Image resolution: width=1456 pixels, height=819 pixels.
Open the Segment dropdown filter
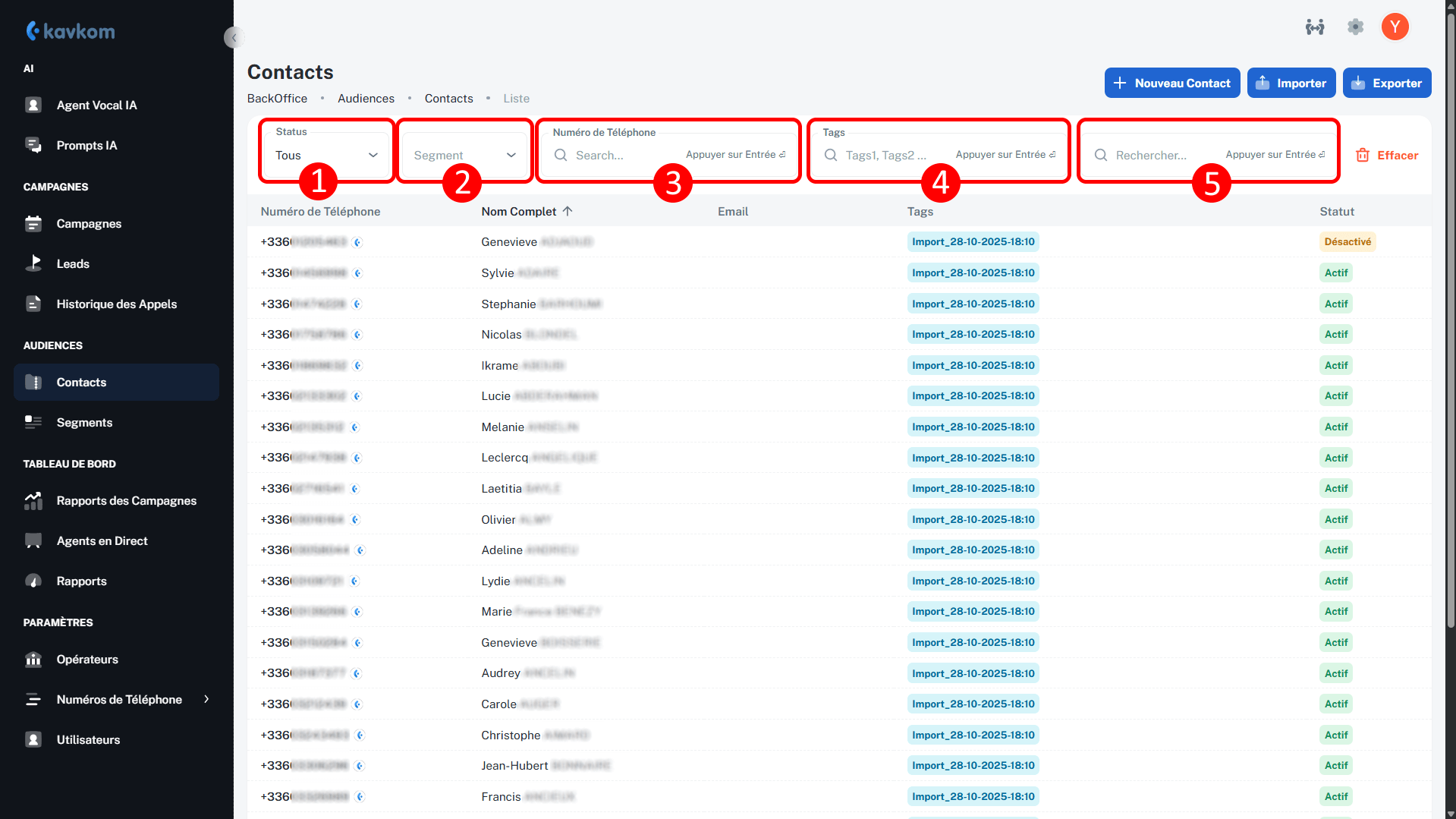(464, 155)
